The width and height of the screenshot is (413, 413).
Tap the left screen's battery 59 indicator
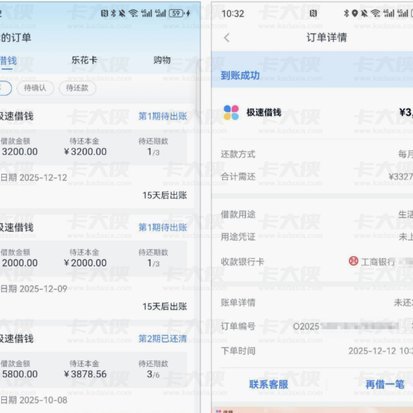[177, 13]
